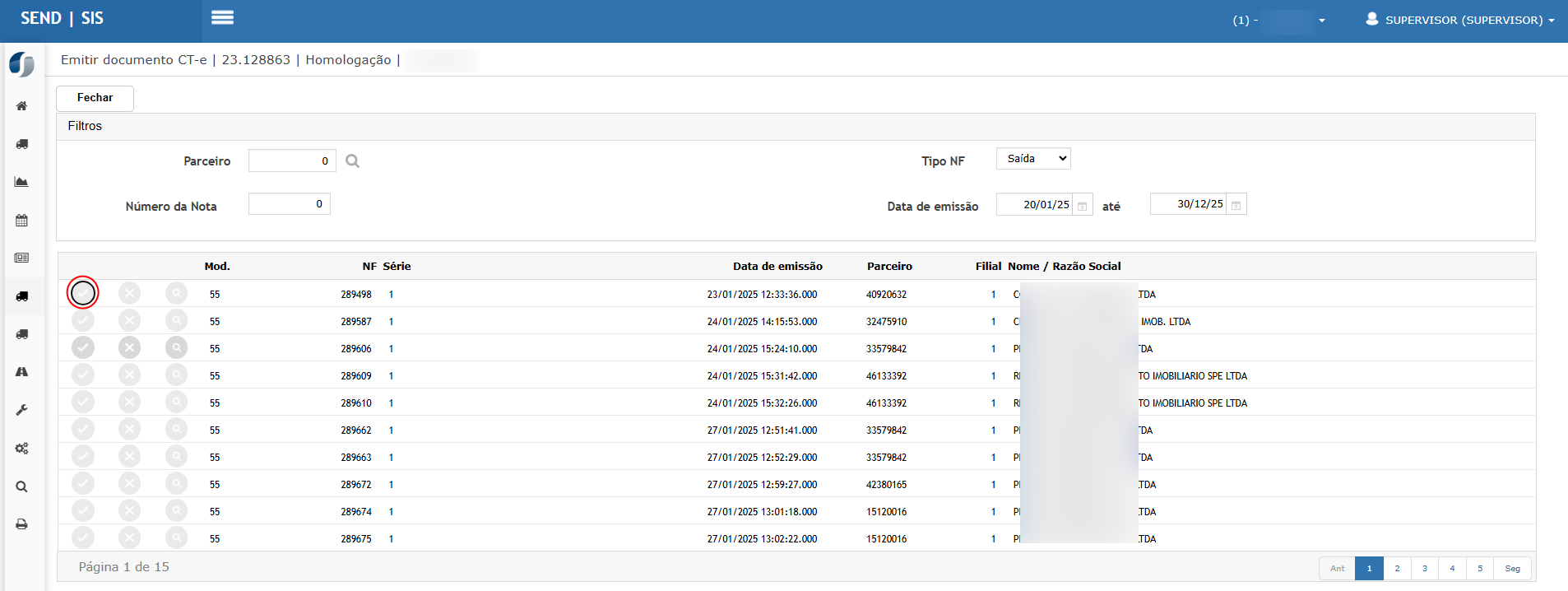
Task: Click the wrench tools icon in sidebar
Action: pos(21,410)
